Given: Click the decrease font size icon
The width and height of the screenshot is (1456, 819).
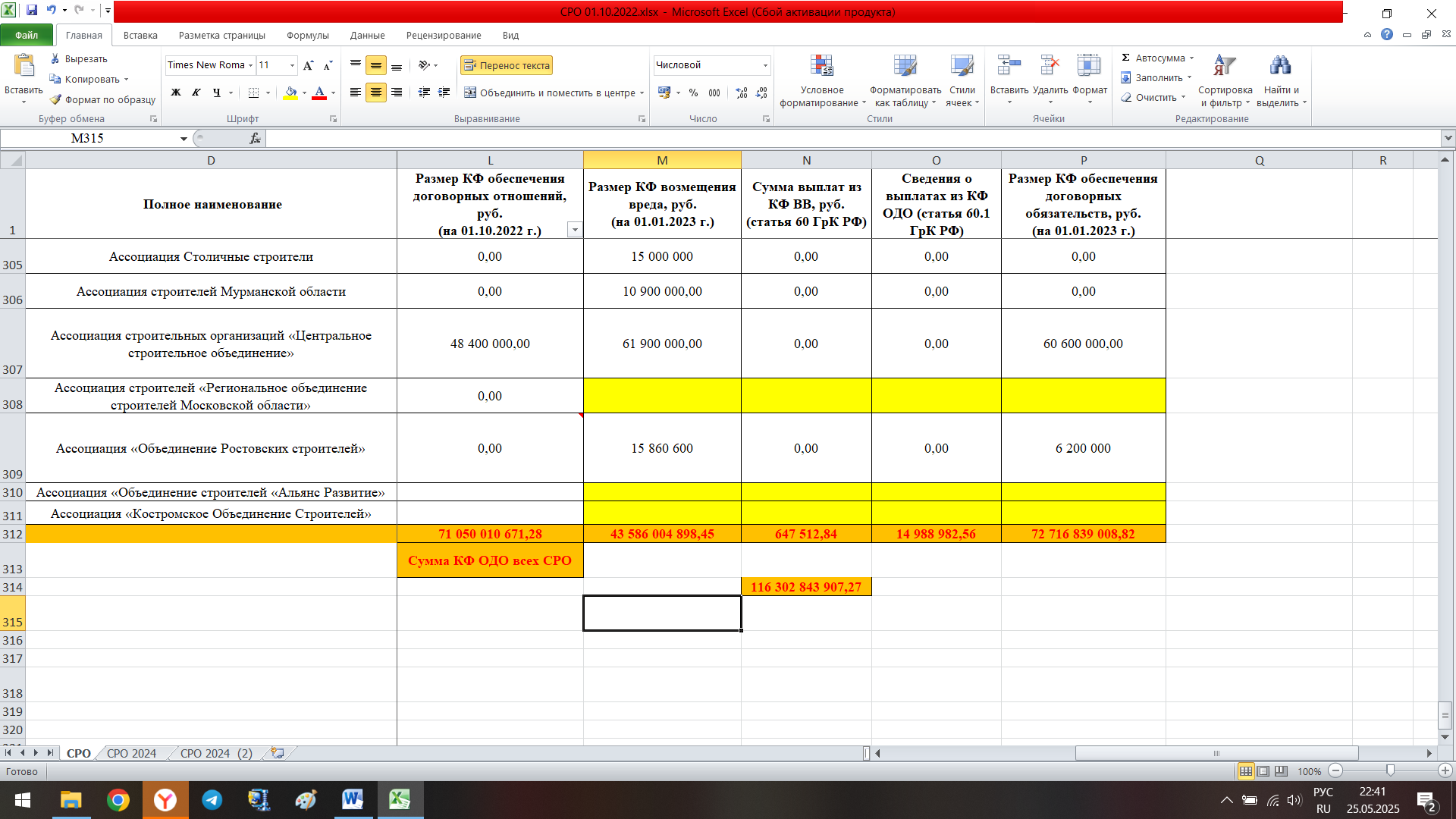Looking at the screenshot, I should coord(328,65).
